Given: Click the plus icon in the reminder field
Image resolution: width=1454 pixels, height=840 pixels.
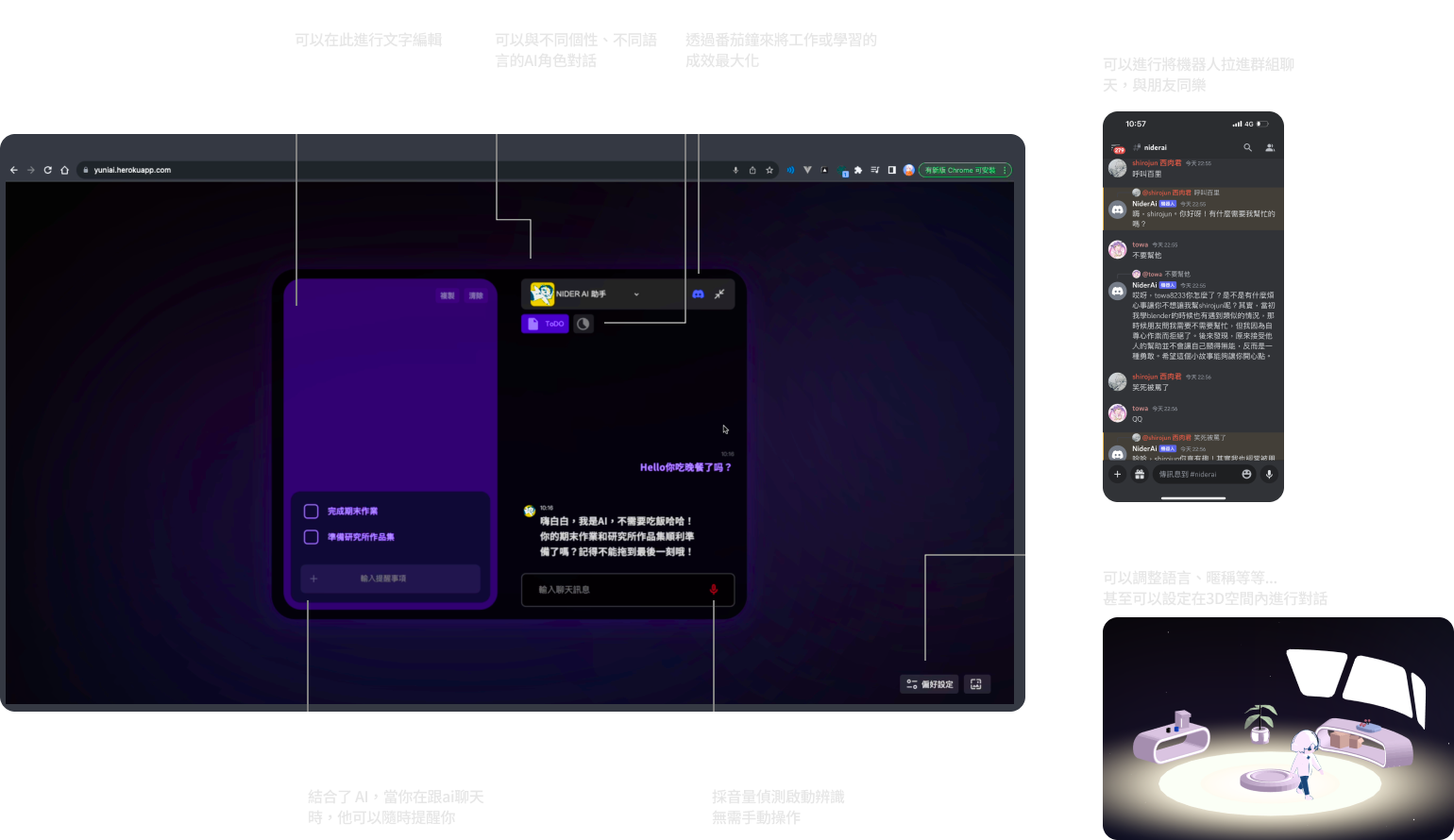Looking at the screenshot, I should point(313,579).
